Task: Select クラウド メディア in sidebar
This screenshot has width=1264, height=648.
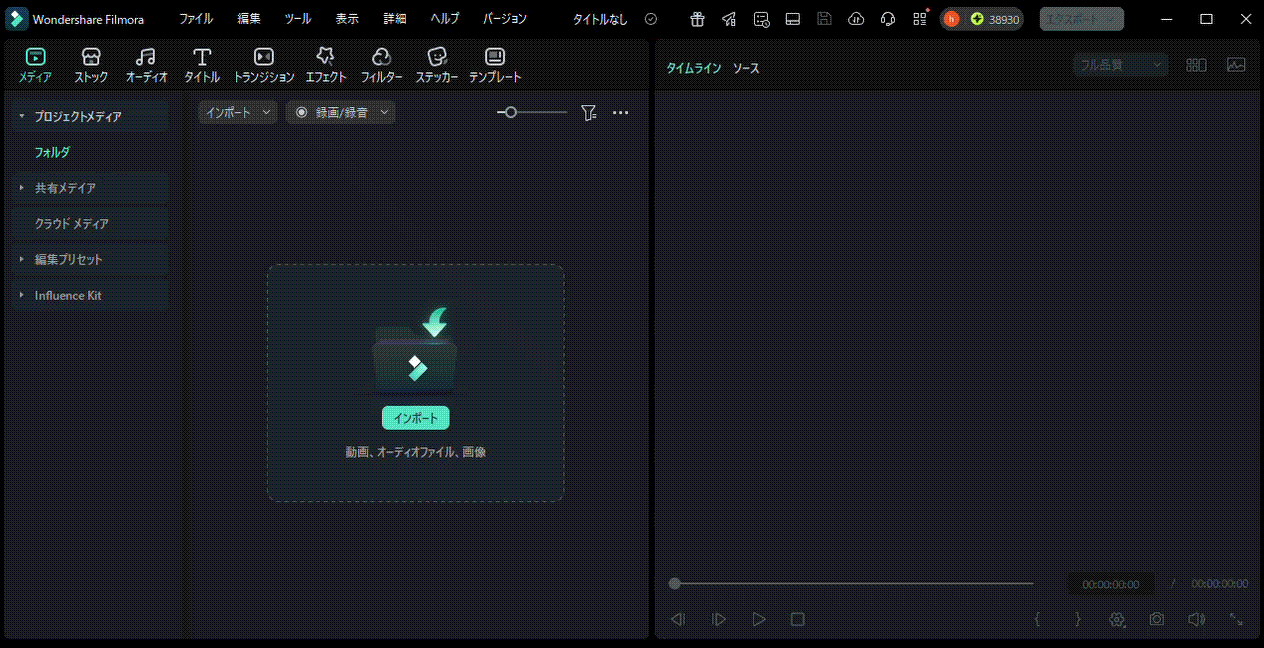Action: click(x=72, y=224)
